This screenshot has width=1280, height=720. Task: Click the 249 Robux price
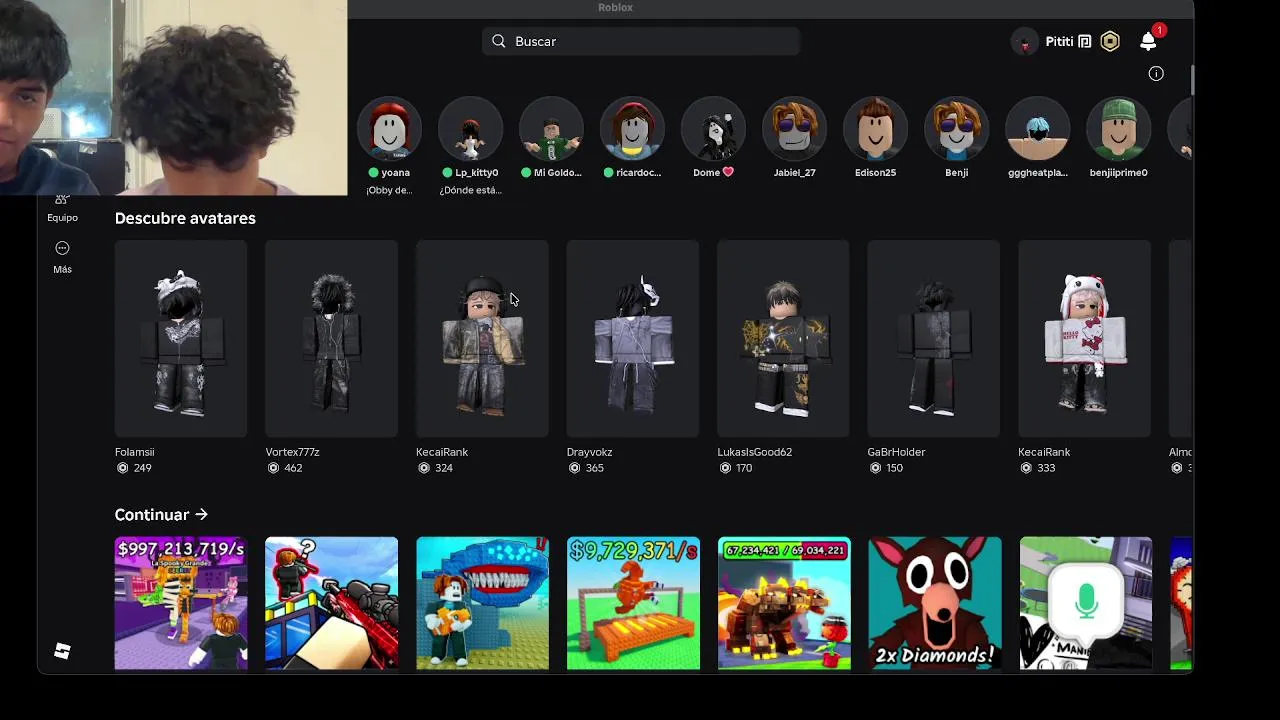142,468
